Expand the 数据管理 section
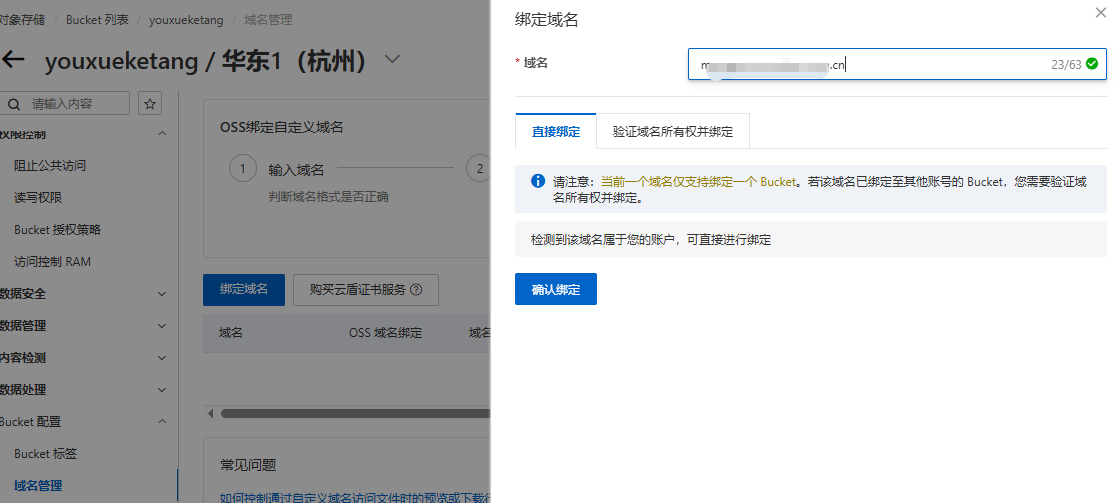This screenshot has width=1117, height=503. (x=162, y=326)
